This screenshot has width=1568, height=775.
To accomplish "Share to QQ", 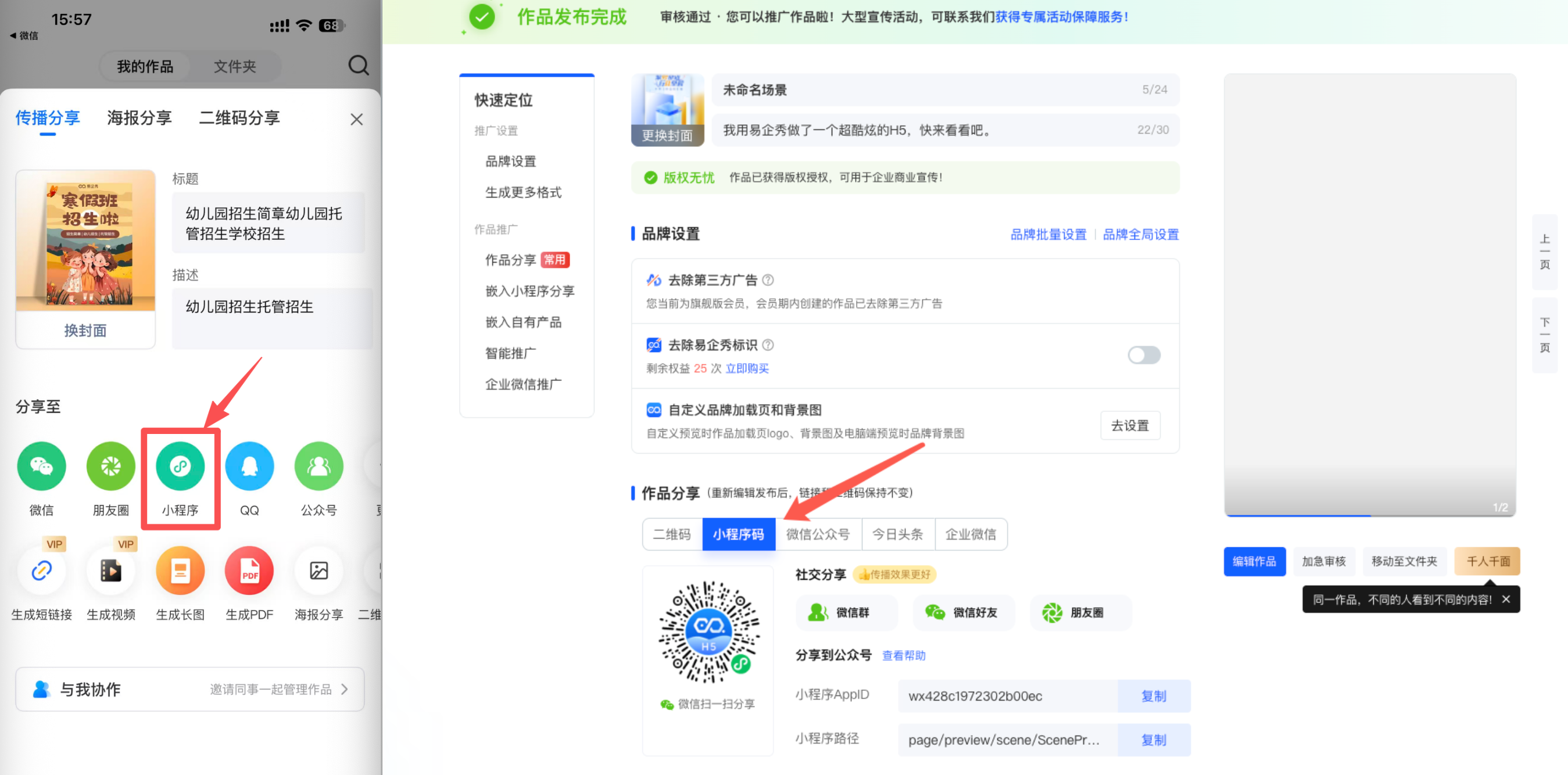I will tap(249, 466).
